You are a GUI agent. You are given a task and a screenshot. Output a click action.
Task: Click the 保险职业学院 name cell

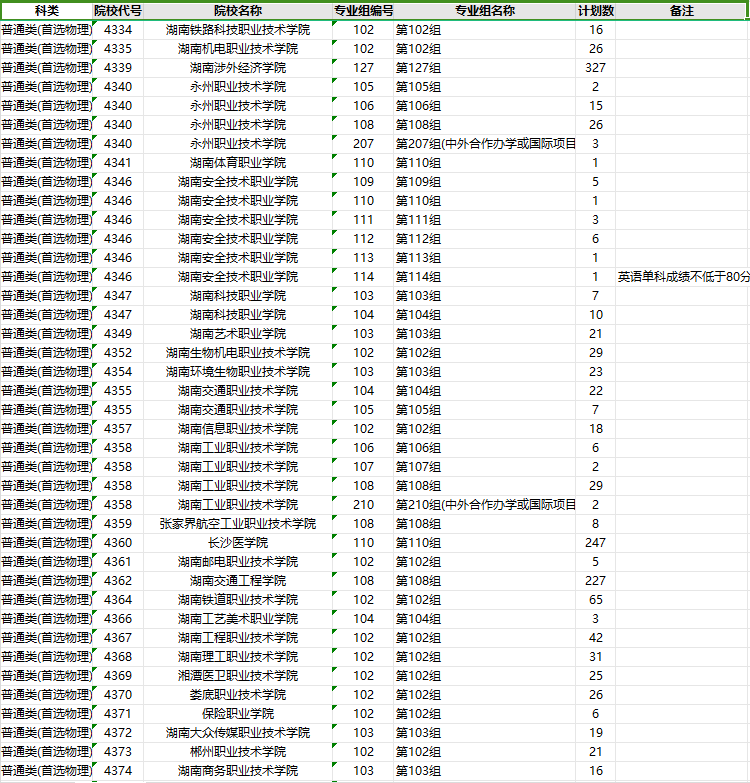click(x=237, y=714)
